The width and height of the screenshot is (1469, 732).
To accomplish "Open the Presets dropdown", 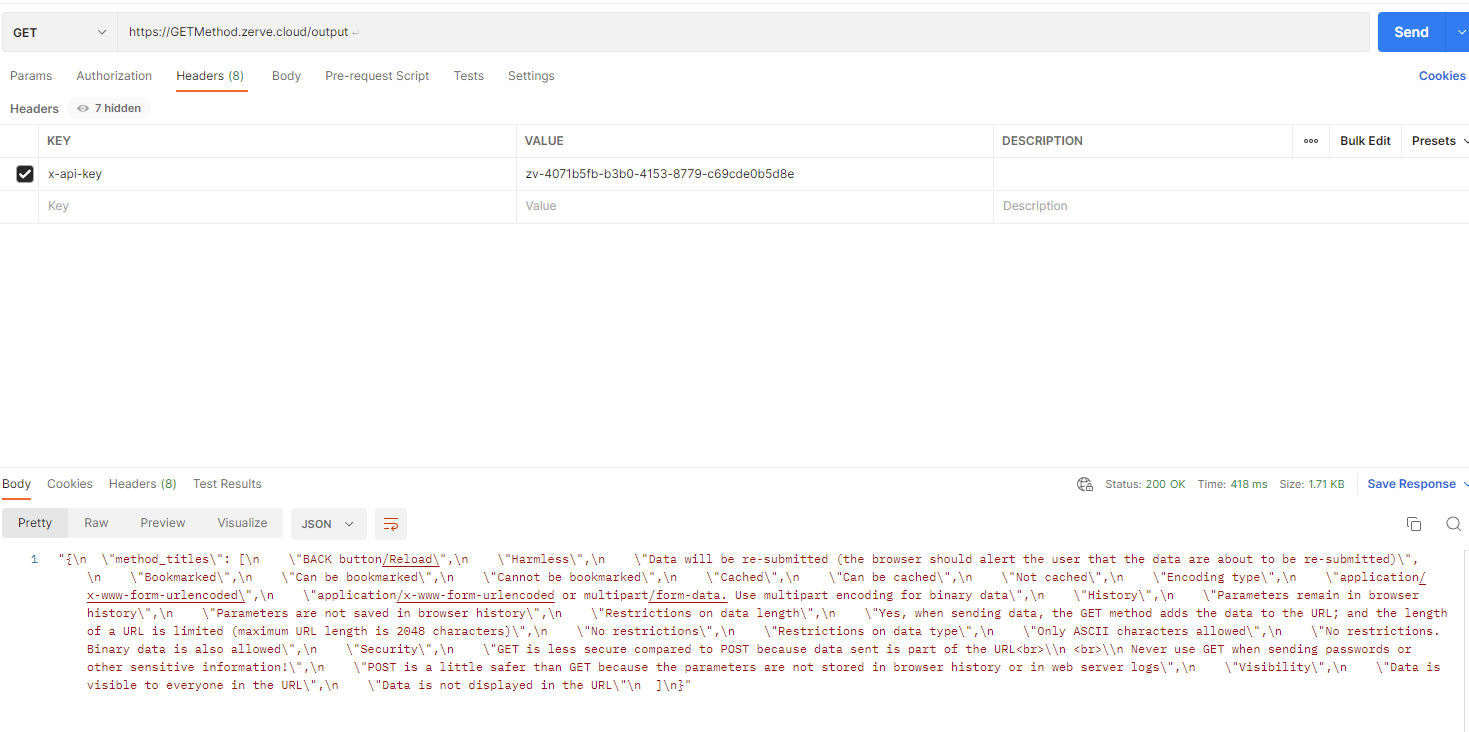I will point(1438,141).
